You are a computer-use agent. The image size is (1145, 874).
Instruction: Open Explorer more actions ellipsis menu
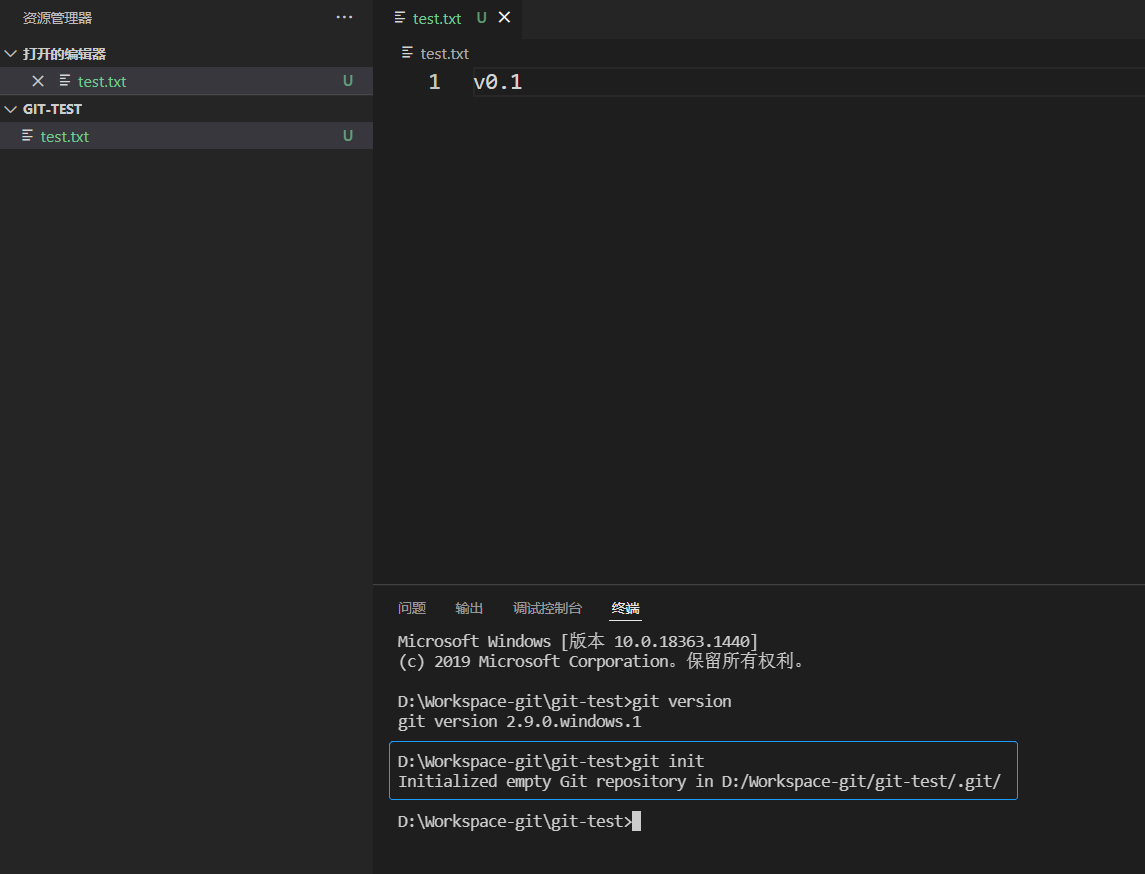tap(344, 18)
